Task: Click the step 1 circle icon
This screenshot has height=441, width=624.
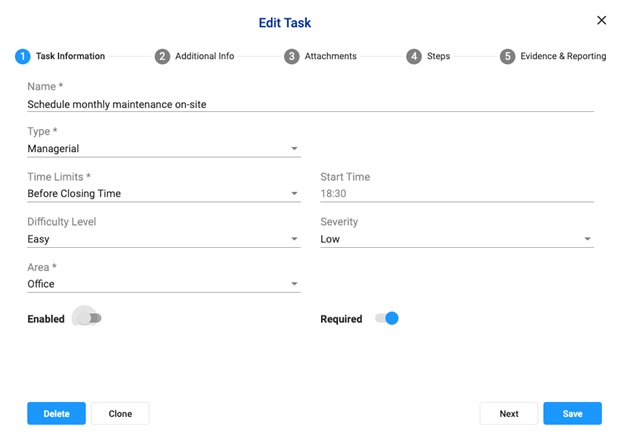Action: [23, 56]
